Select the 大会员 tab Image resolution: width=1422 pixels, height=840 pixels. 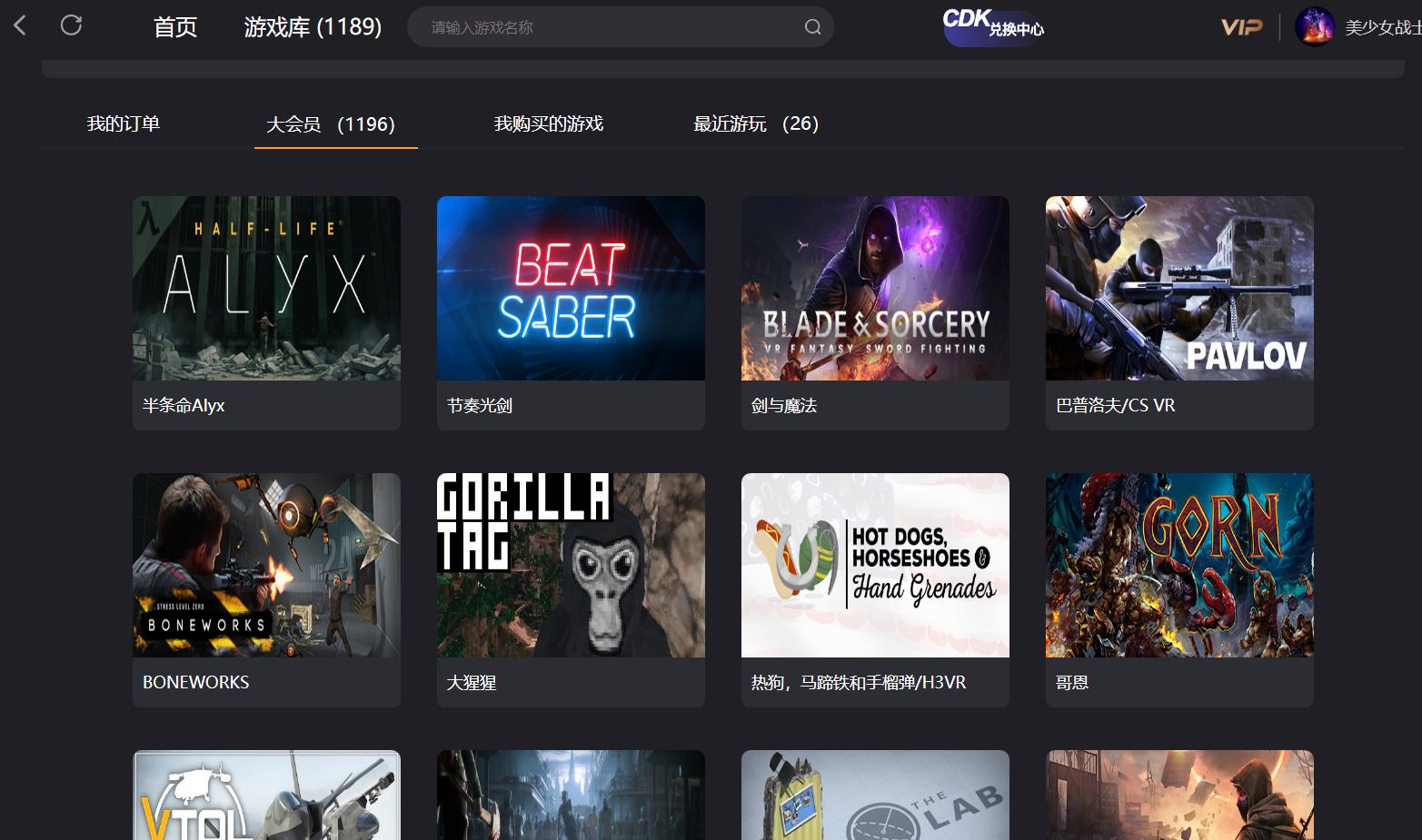point(331,124)
